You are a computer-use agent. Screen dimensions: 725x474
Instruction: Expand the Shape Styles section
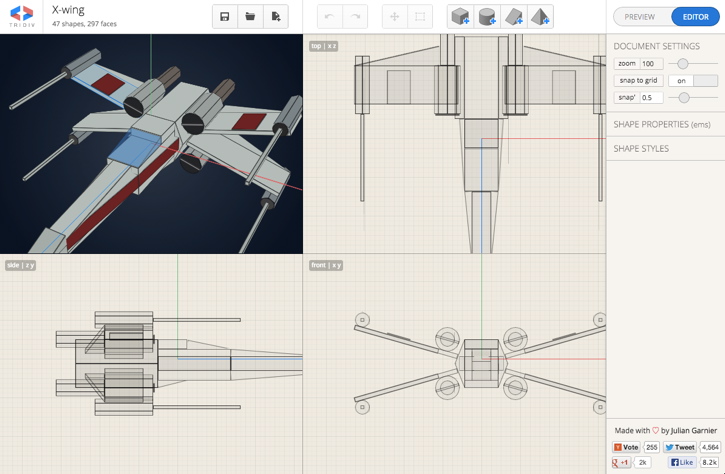point(641,148)
